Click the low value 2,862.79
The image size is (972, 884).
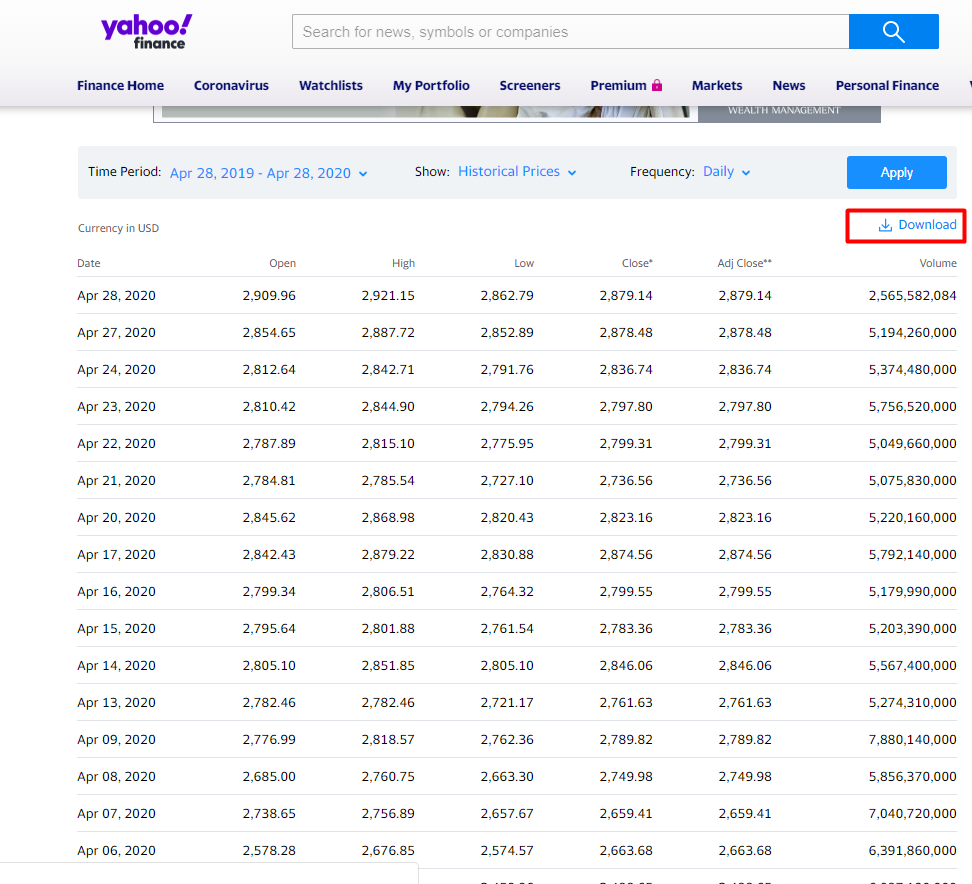[507, 296]
